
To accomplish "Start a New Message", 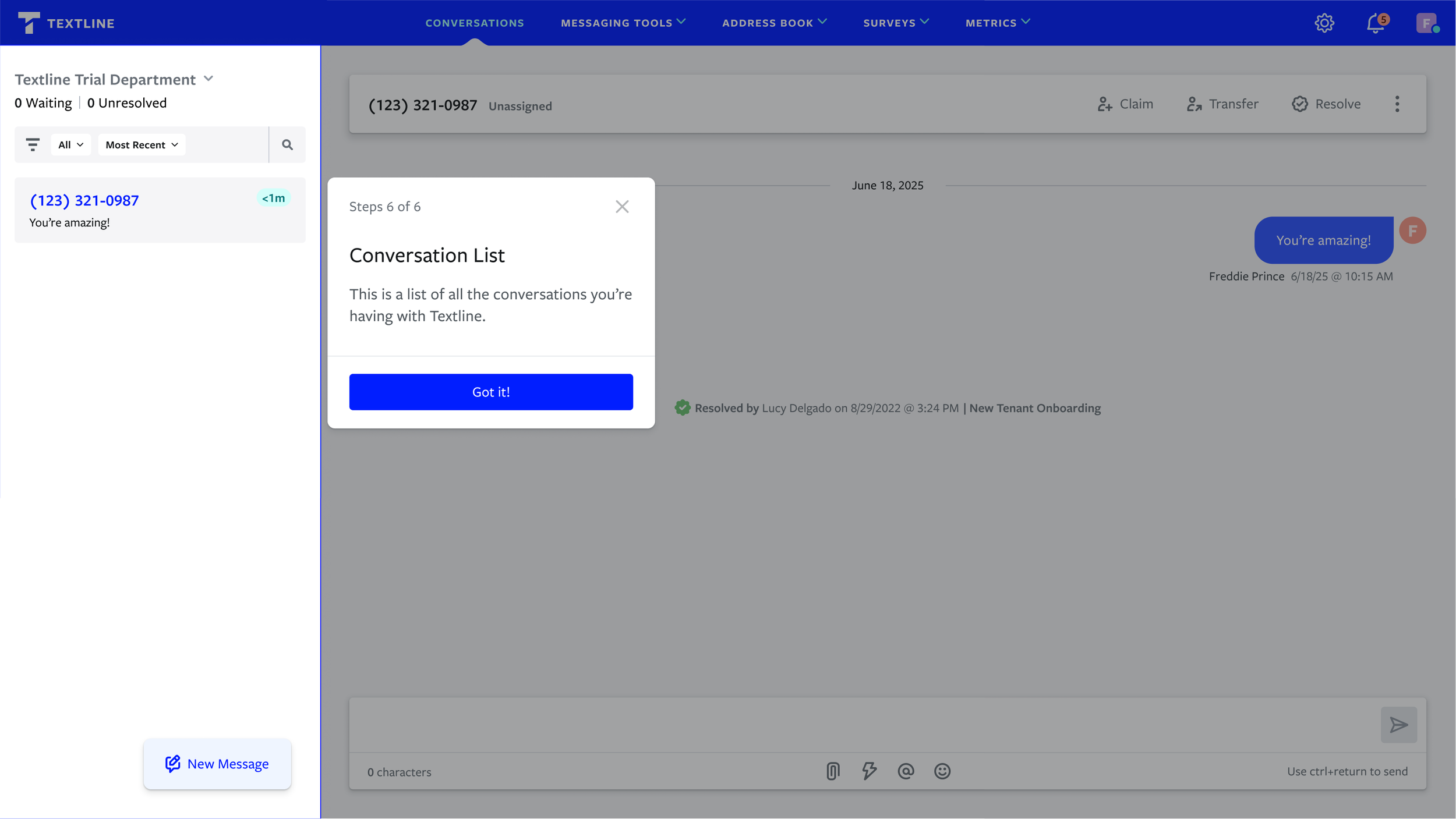I will point(217,764).
